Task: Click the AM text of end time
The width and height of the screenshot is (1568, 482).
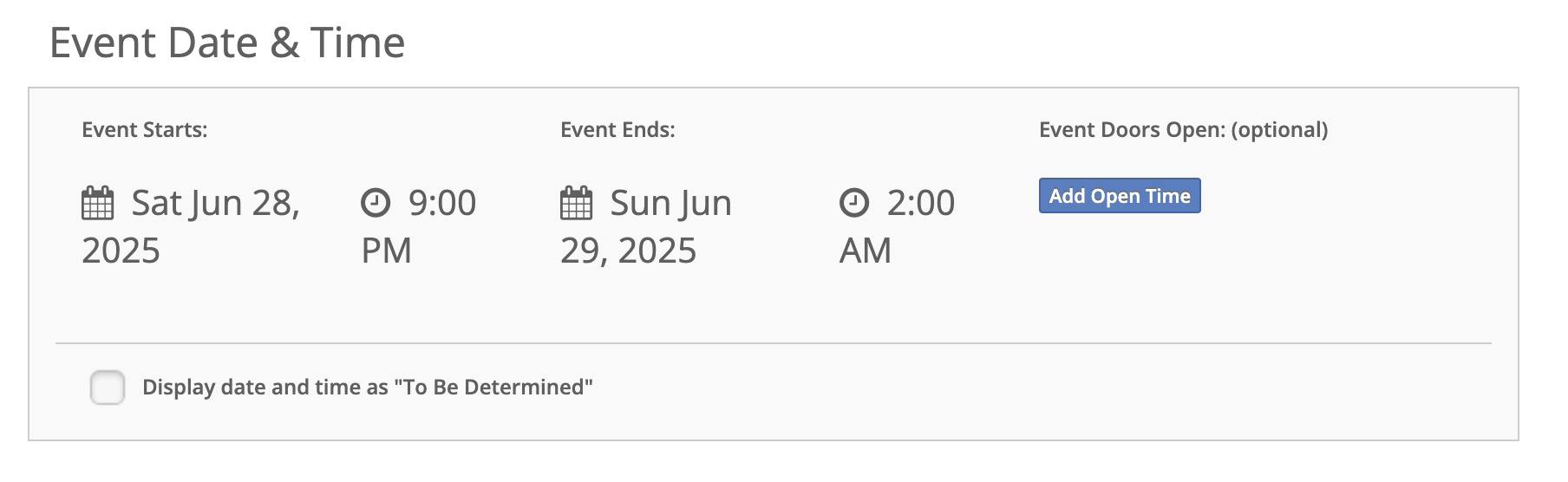Action: pos(866,251)
